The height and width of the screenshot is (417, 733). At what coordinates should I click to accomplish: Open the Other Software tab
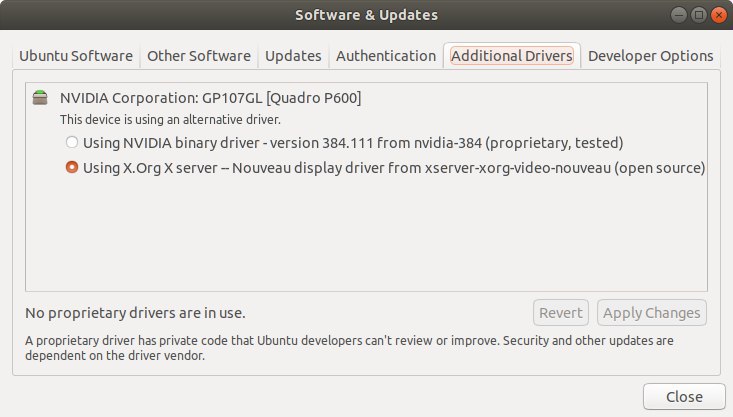tap(199, 56)
